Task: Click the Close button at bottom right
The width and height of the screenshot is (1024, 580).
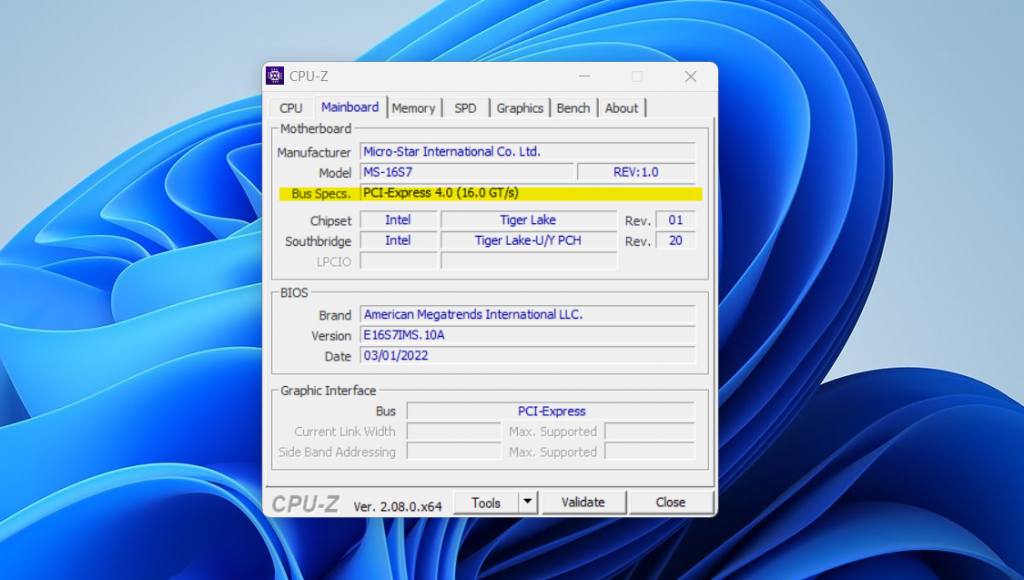Action: click(x=670, y=502)
